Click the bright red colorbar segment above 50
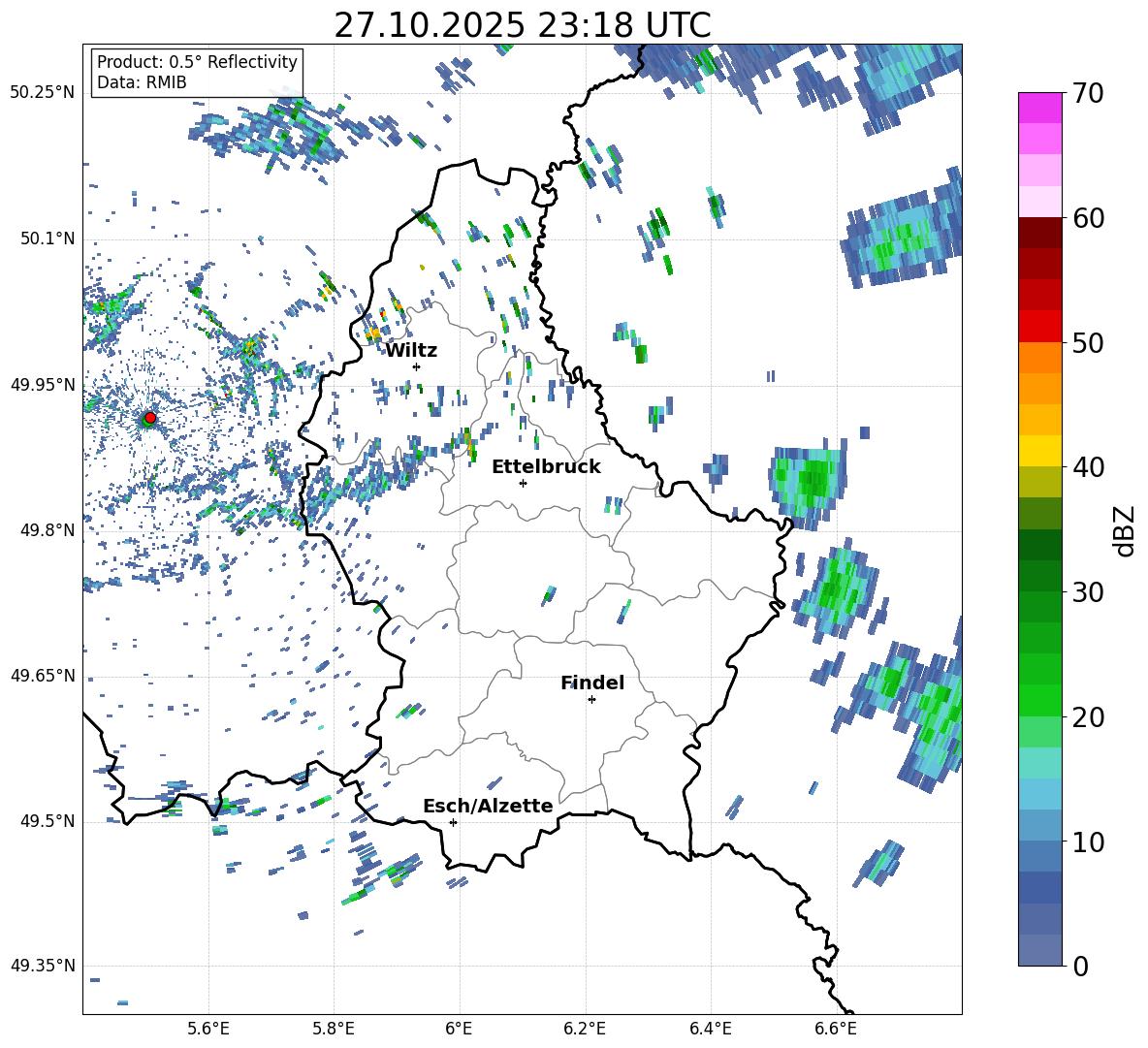1148x1048 pixels. (1039, 327)
